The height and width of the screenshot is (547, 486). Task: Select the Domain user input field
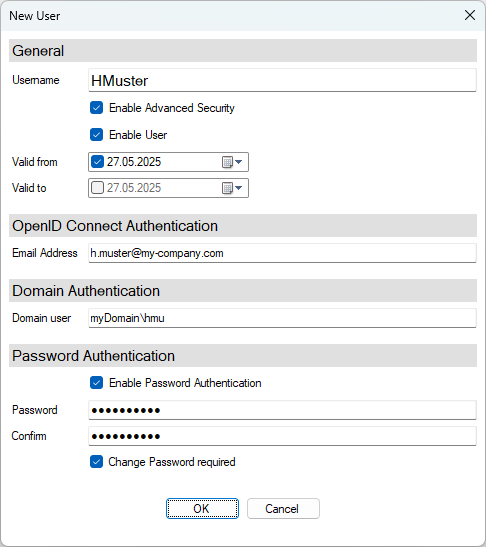click(282, 318)
